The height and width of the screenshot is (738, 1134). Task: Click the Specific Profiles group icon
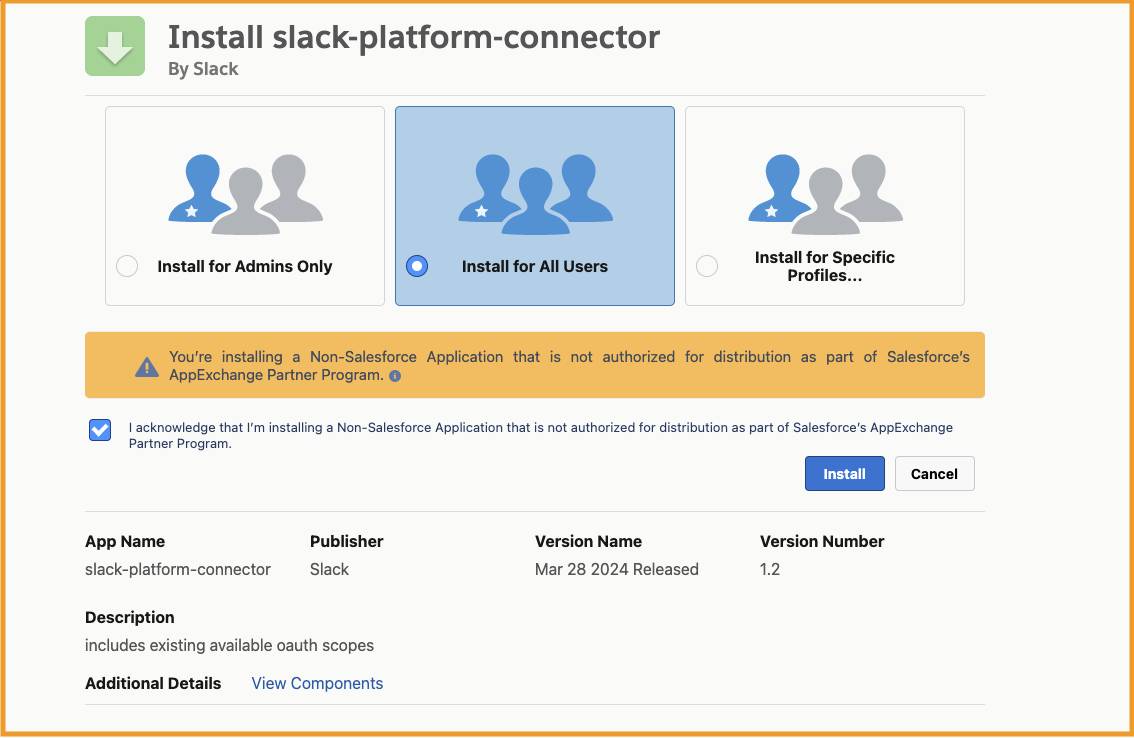(825, 194)
